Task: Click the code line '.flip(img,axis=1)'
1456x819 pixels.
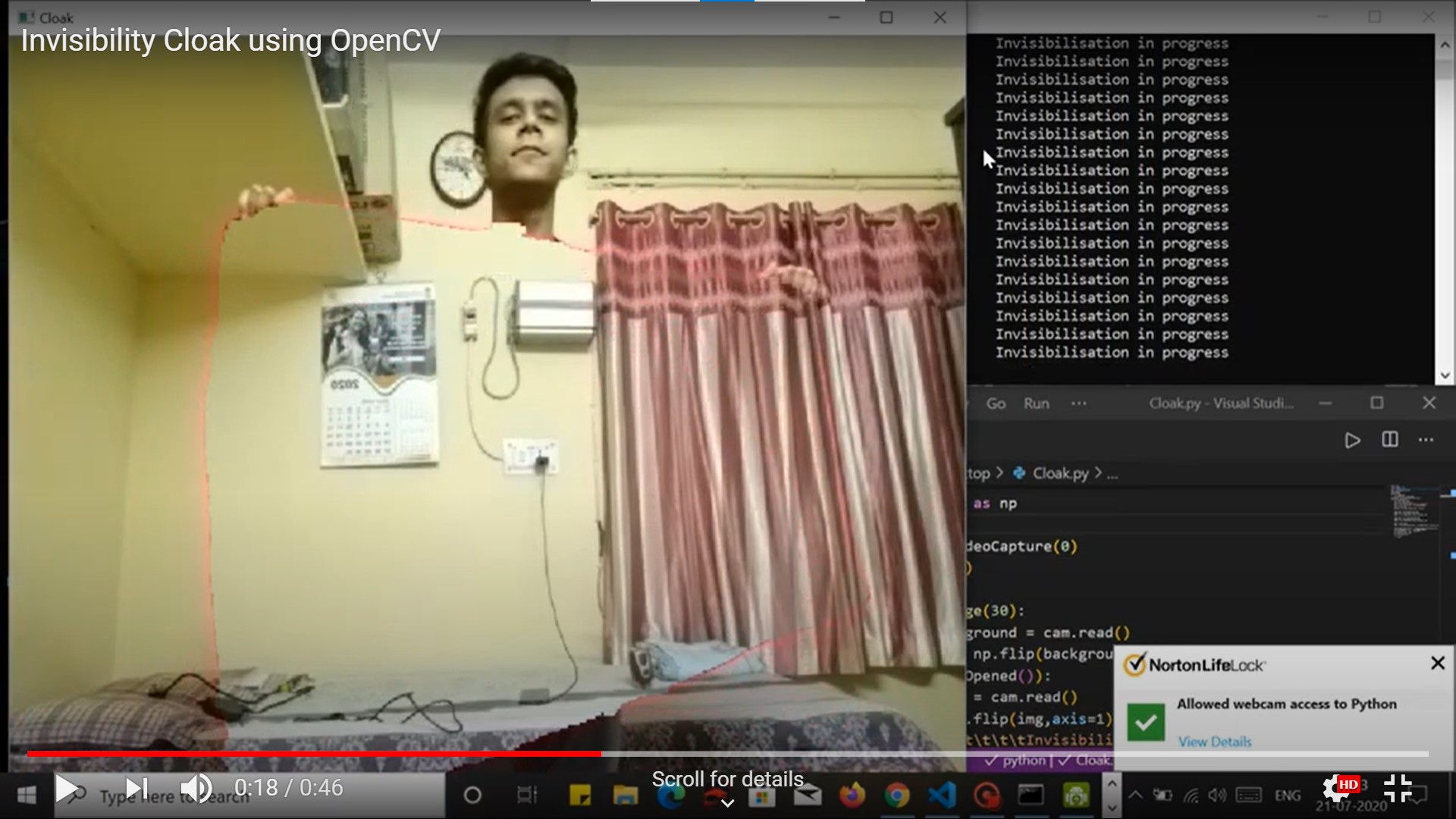Action: [1039, 719]
